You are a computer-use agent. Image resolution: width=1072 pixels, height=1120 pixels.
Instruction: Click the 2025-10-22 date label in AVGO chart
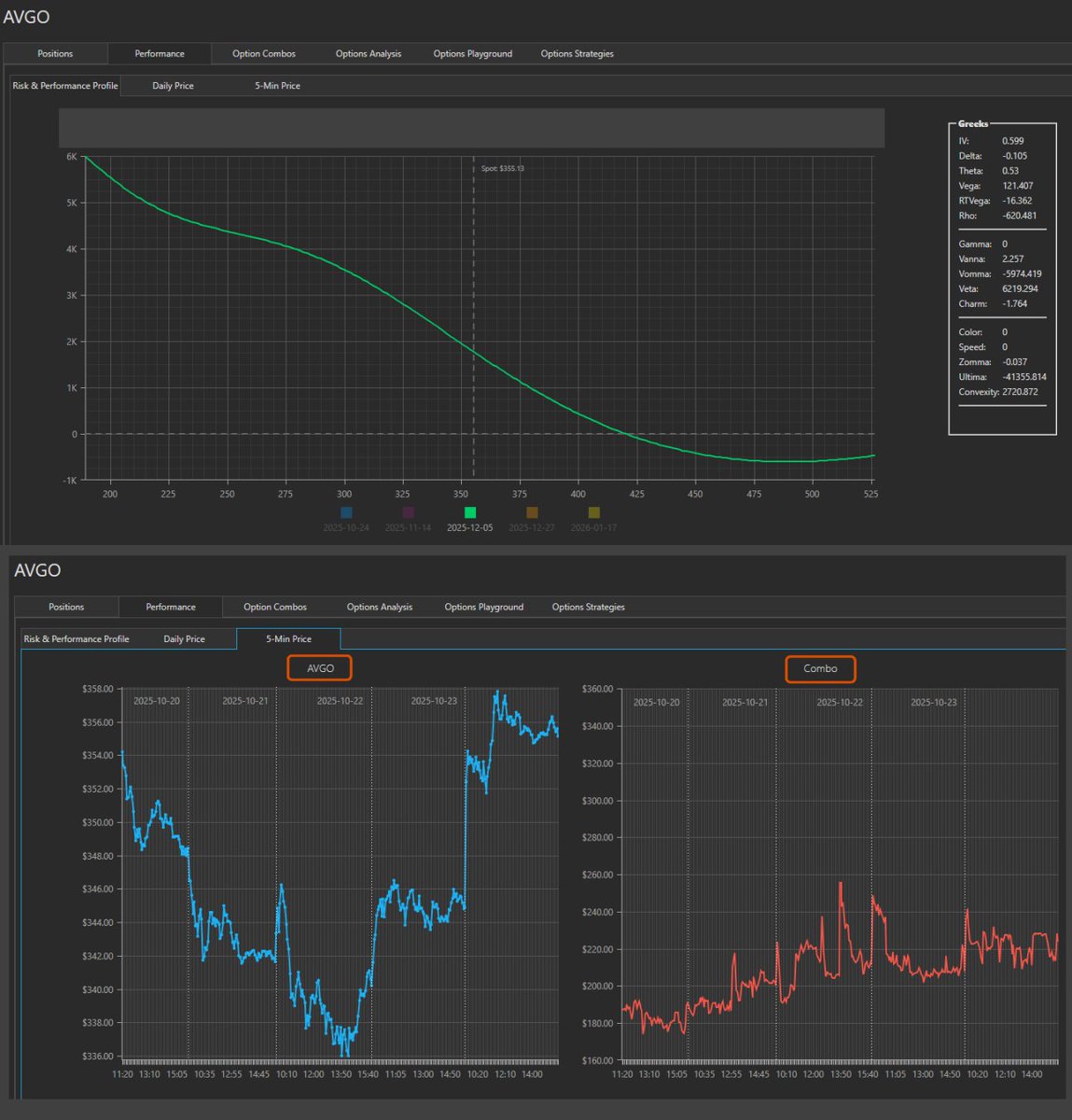tap(340, 701)
